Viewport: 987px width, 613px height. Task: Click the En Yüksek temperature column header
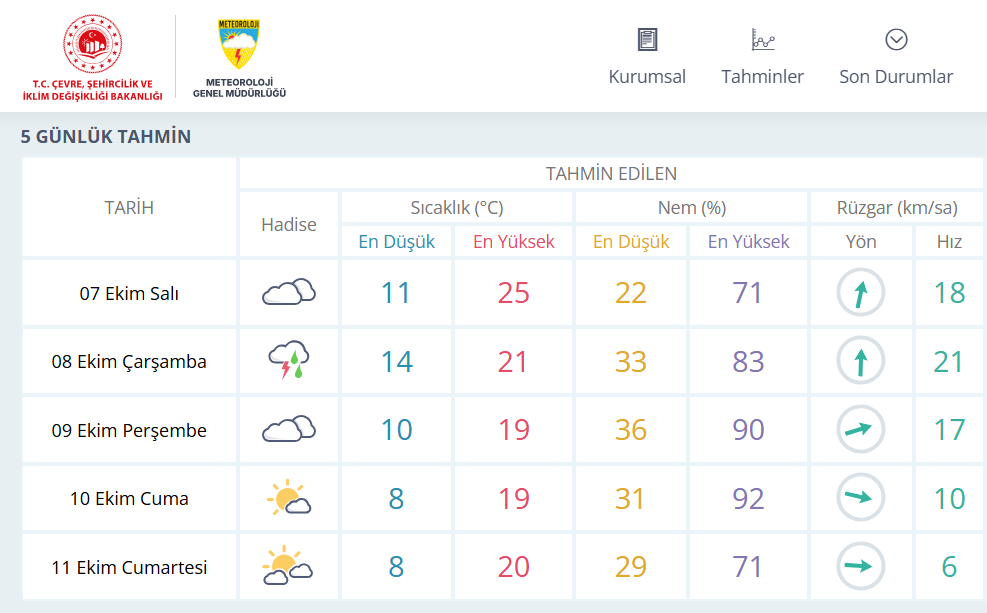(513, 241)
